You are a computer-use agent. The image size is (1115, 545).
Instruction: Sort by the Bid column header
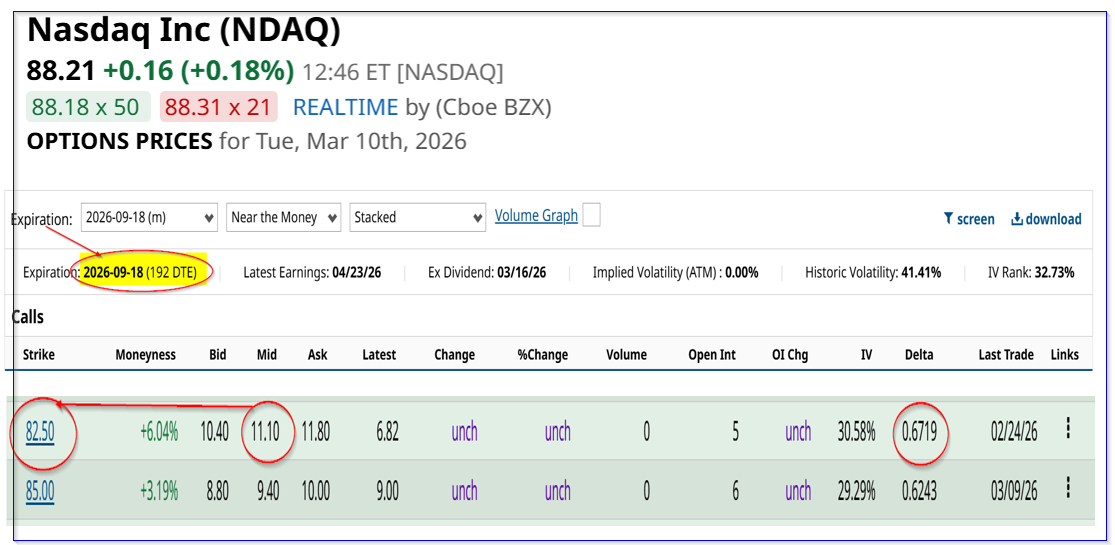point(217,355)
